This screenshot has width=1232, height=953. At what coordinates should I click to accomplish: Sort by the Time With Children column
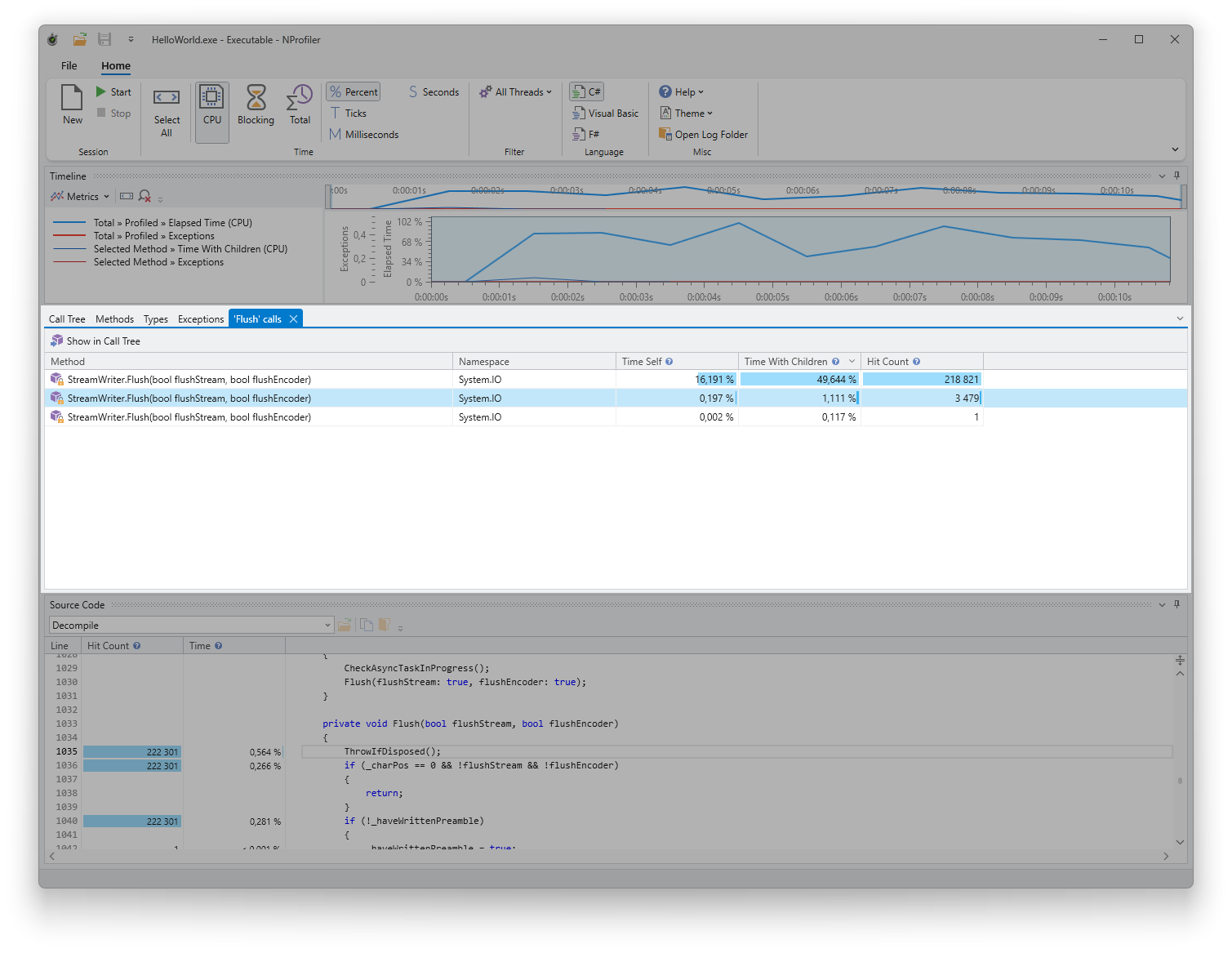pos(785,362)
